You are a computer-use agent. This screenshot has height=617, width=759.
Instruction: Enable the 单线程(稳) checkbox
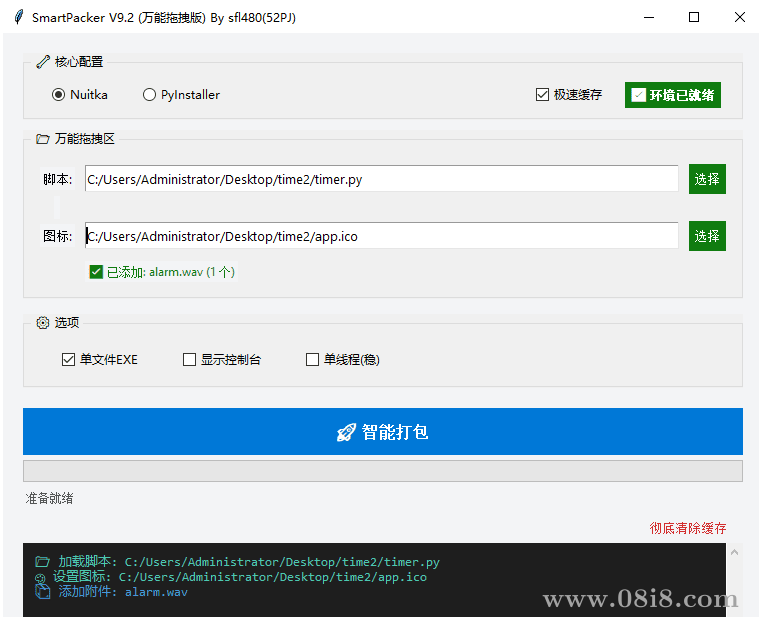(312, 360)
